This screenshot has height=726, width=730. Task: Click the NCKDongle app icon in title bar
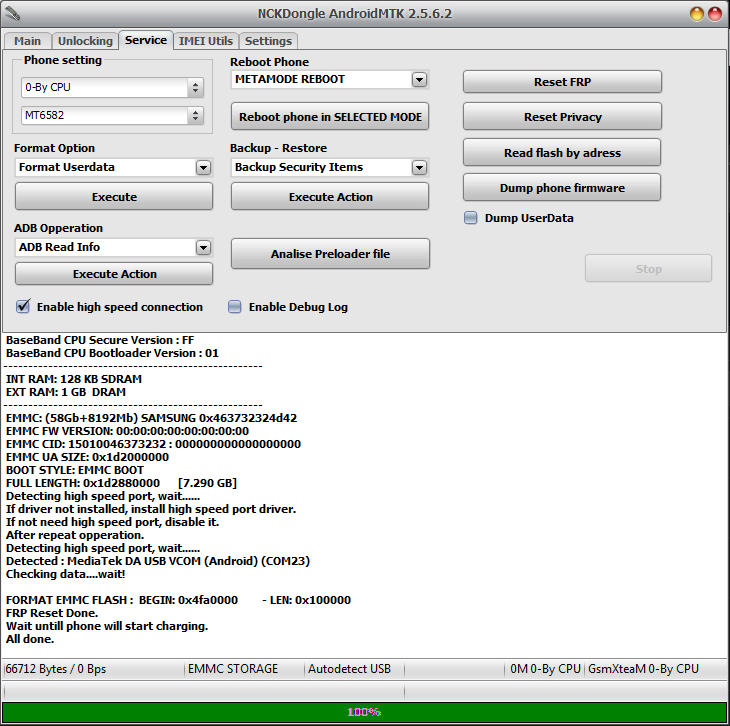pyautogui.click(x=13, y=14)
